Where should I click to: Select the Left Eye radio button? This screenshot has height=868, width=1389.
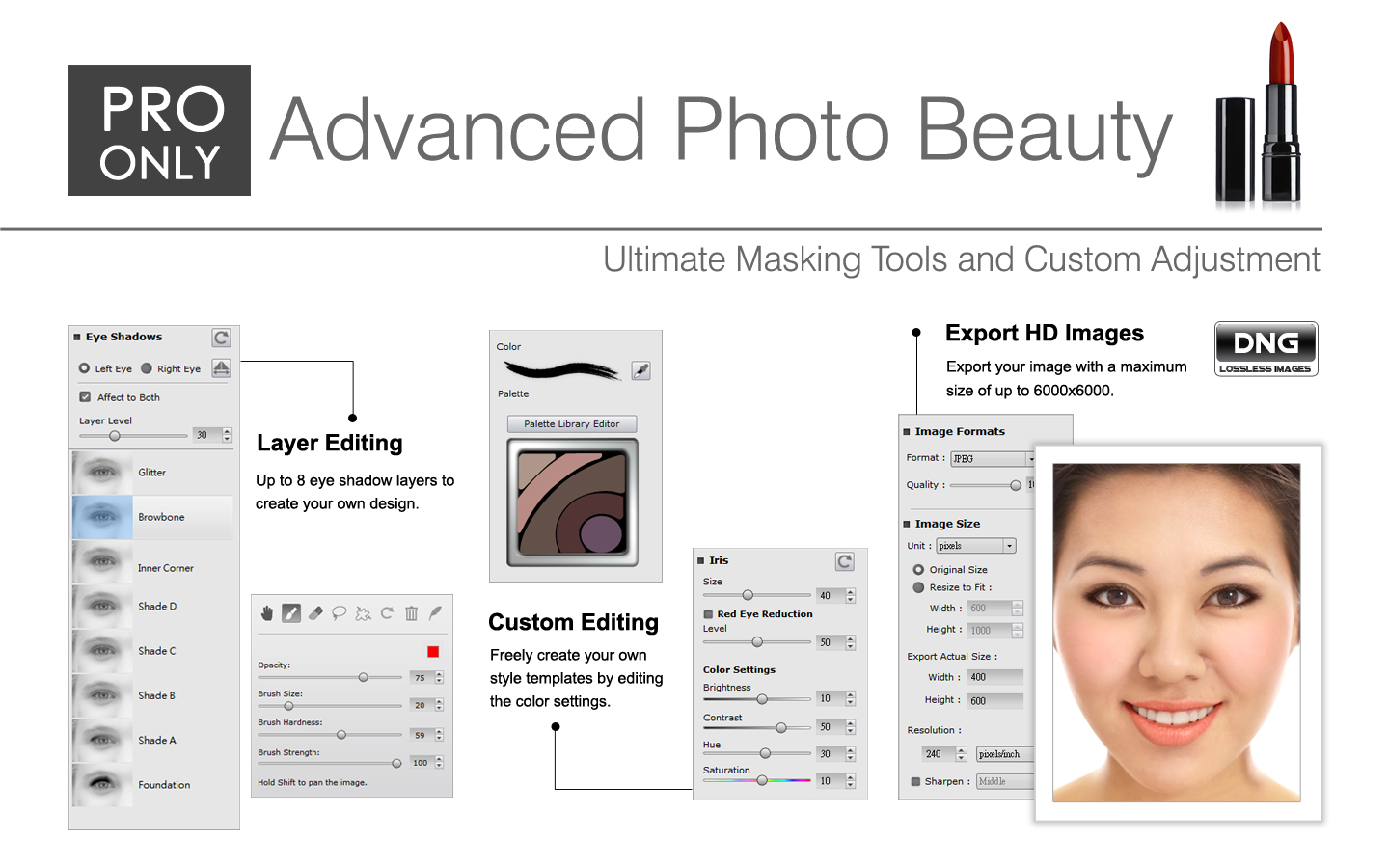click(x=85, y=368)
